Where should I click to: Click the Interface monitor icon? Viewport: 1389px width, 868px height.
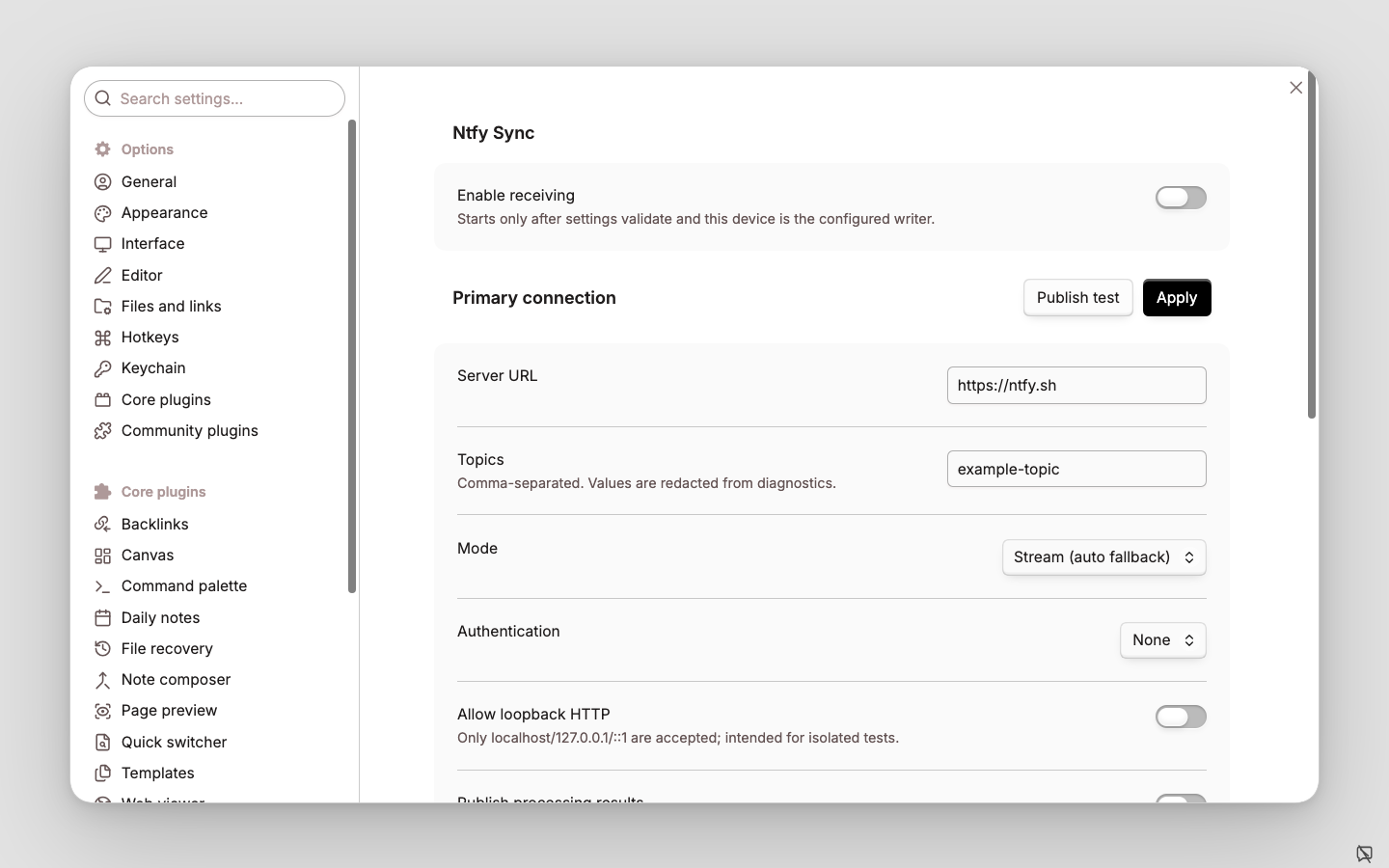point(103,244)
